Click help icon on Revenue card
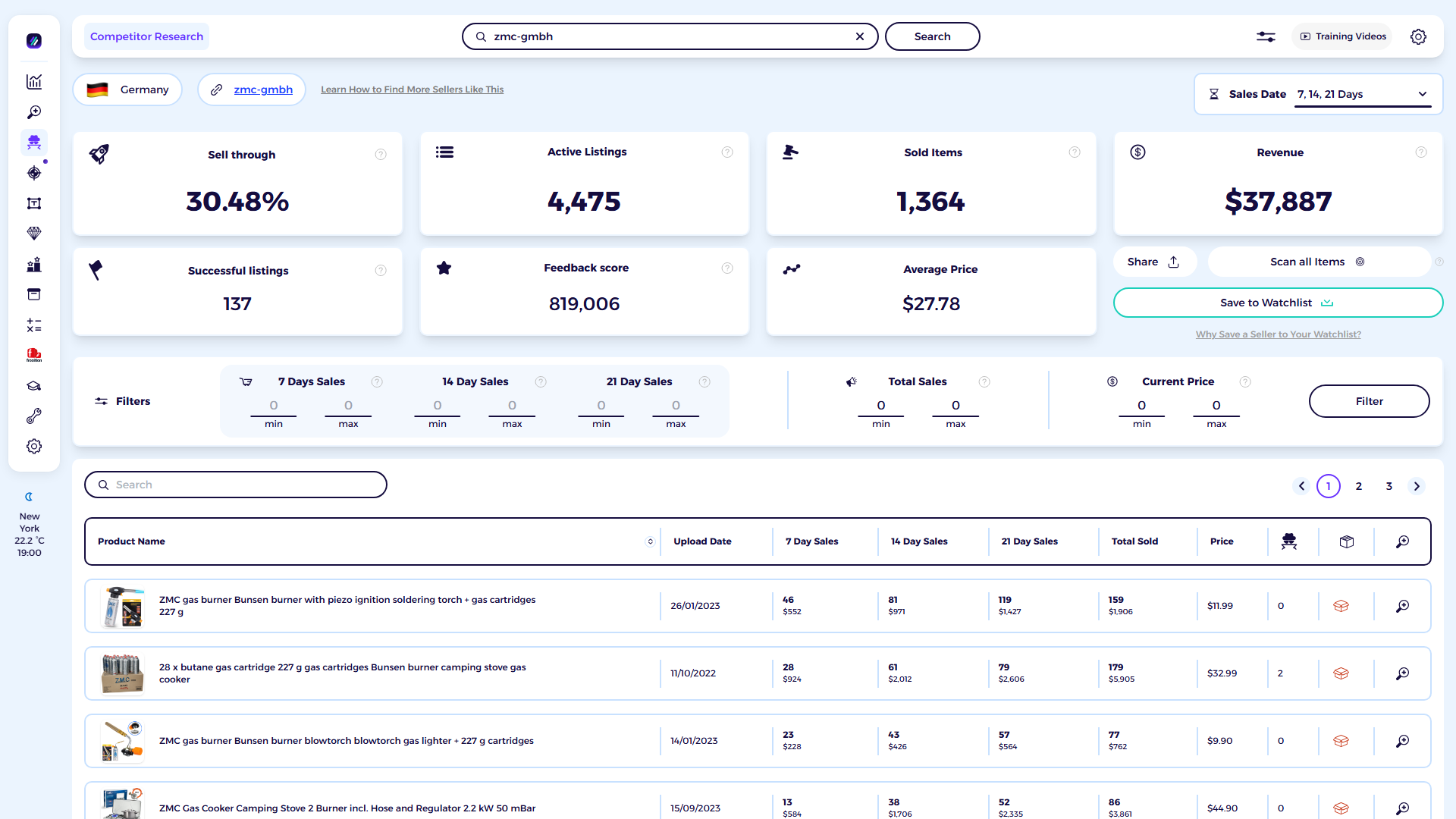 coord(1421,152)
